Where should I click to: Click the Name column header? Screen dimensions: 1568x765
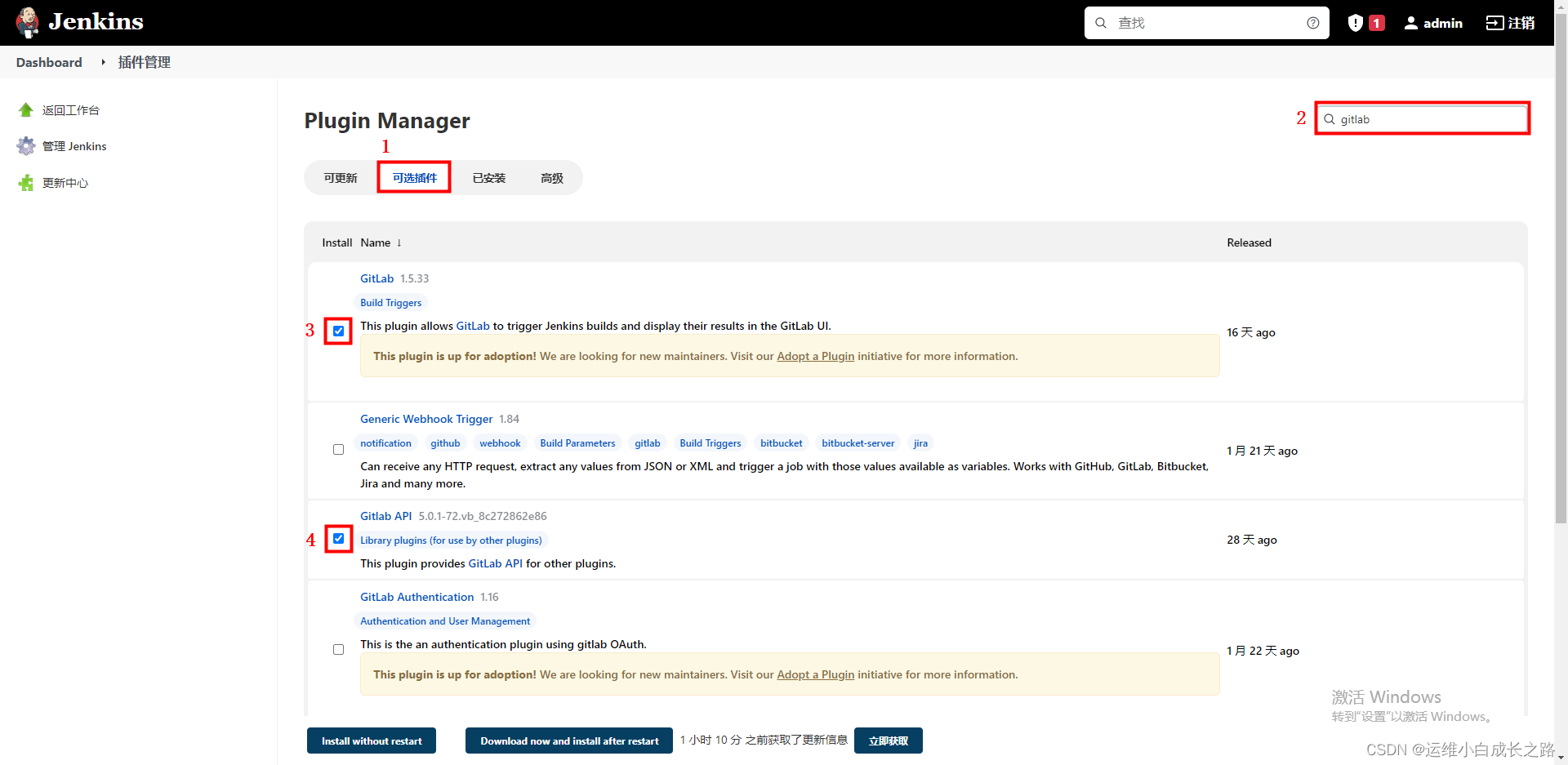click(376, 242)
